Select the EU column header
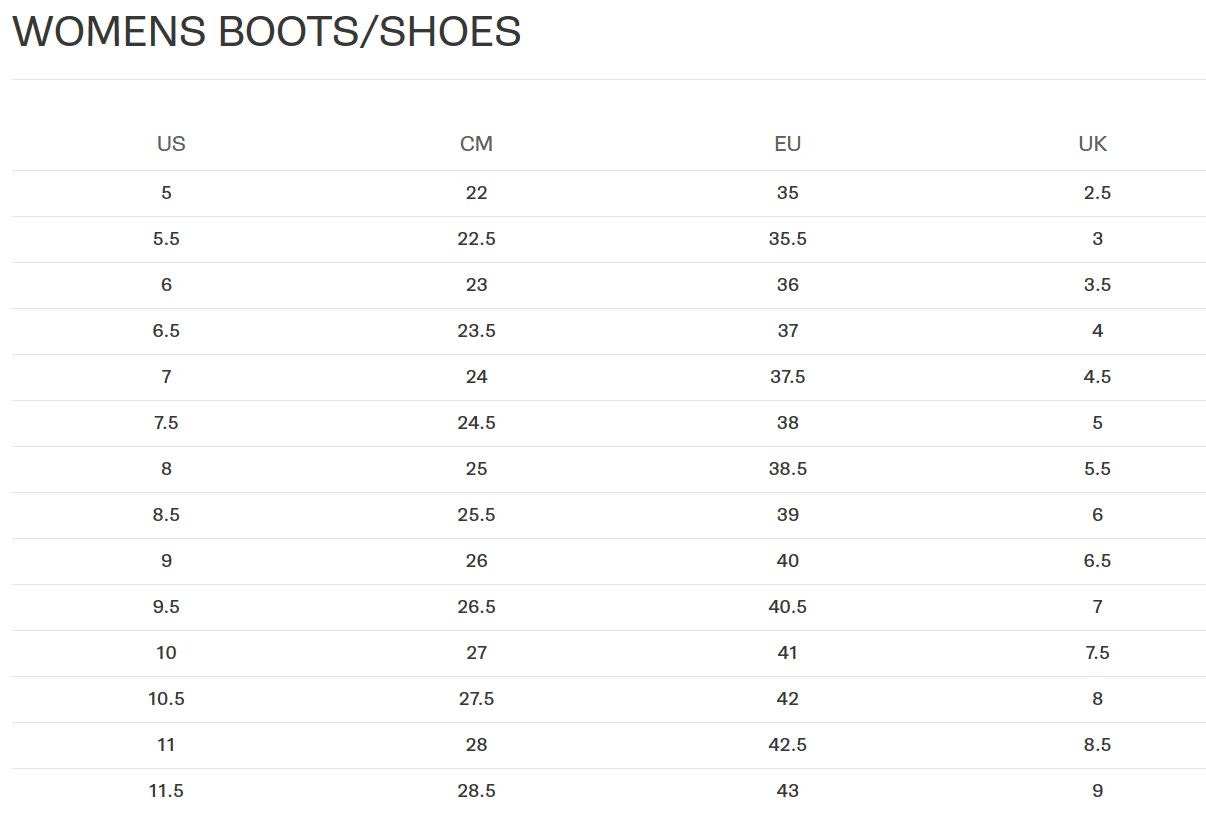This screenshot has width=1206, height=831. click(788, 144)
